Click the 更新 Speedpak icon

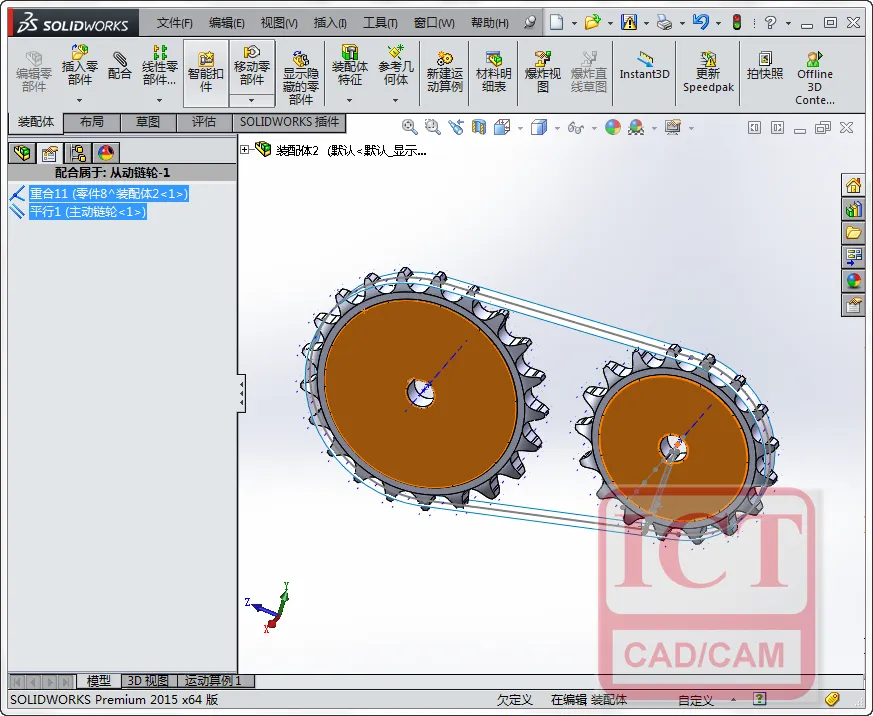708,72
